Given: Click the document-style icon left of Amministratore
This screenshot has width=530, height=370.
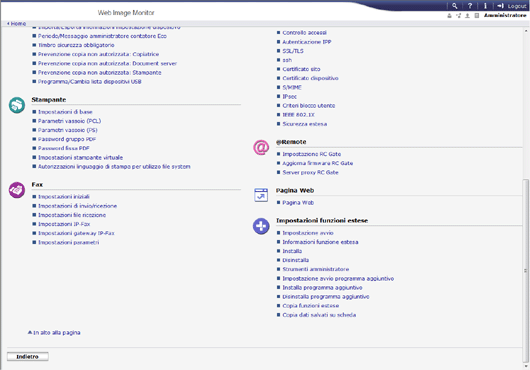Looking at the screenshot, I should tap(477, 16).
